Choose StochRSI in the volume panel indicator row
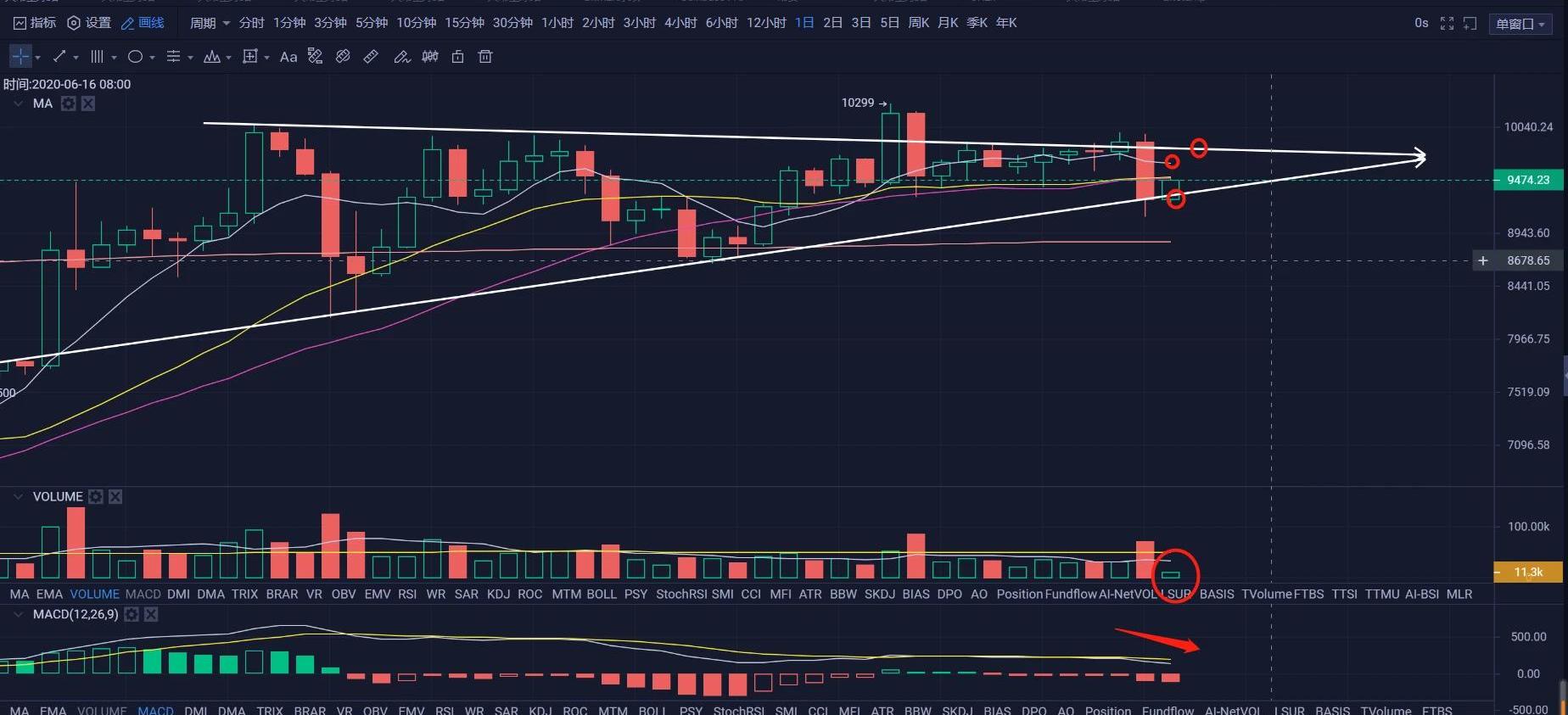 (x=682, y=594)
